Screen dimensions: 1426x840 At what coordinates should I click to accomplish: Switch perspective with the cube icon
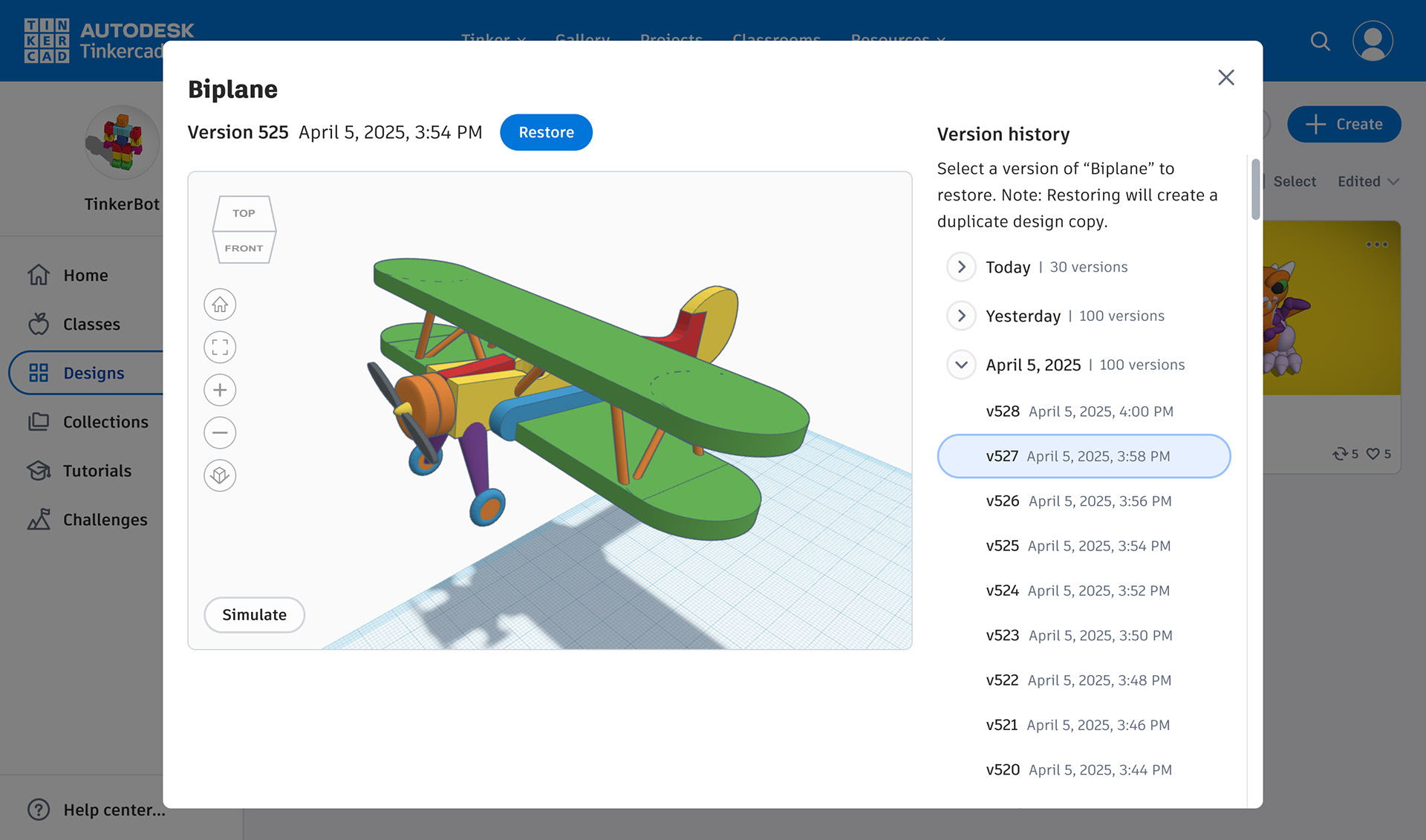[220, 475]
